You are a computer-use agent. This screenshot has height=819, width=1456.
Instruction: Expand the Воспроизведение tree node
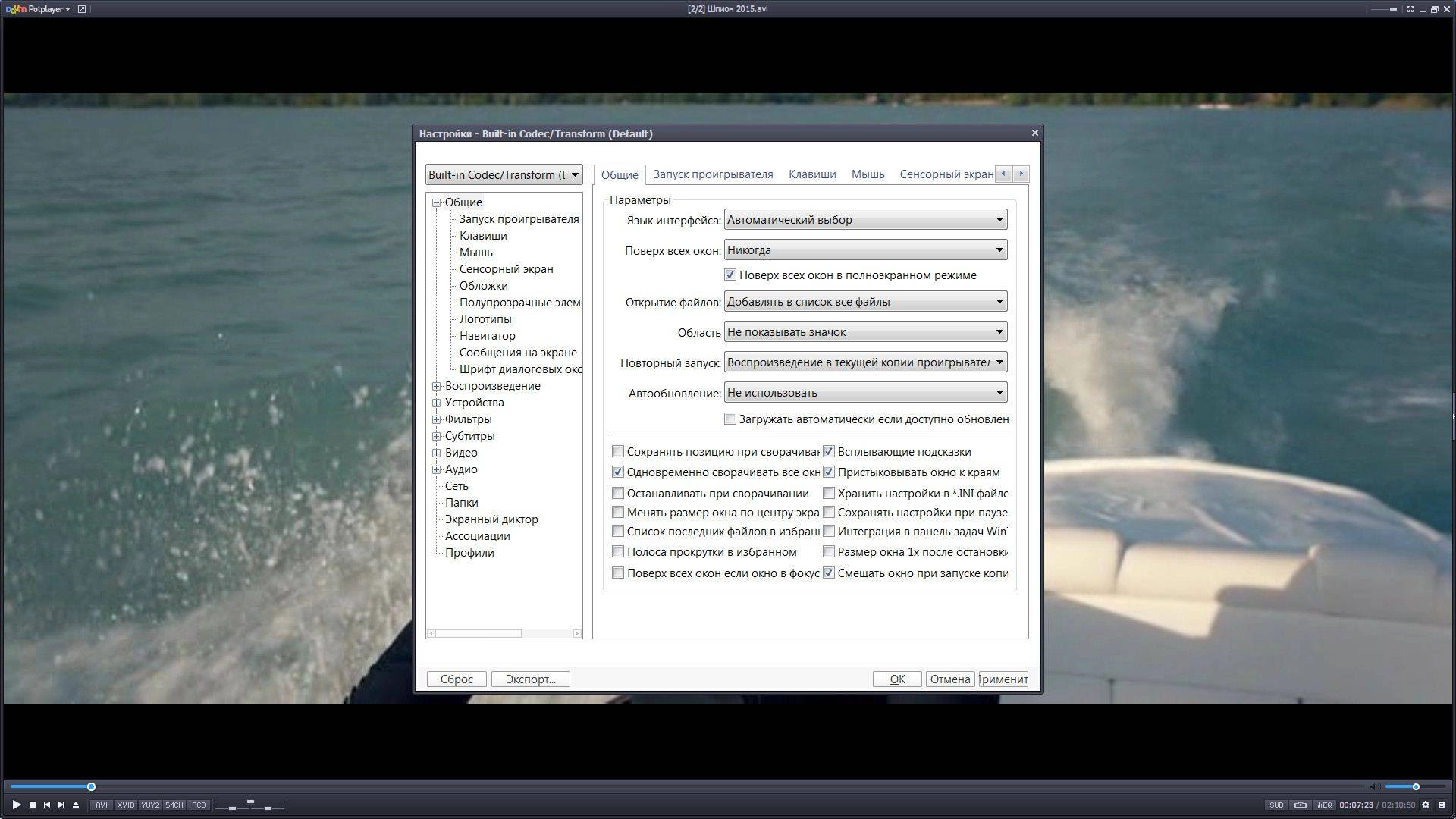[x=437, y=386]
